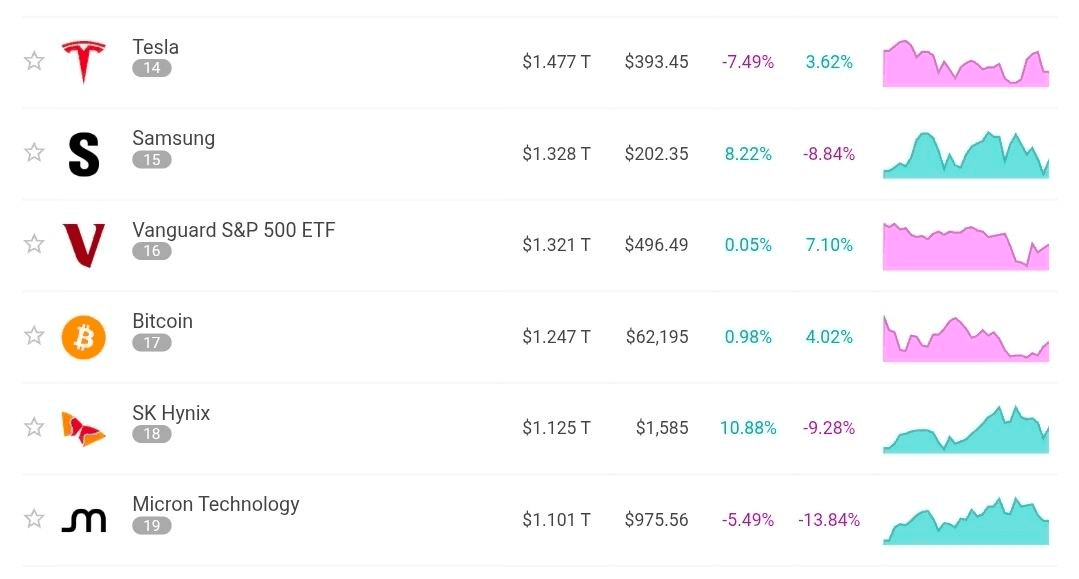Mark Micron Technology with the star

(x=34, y=518)
